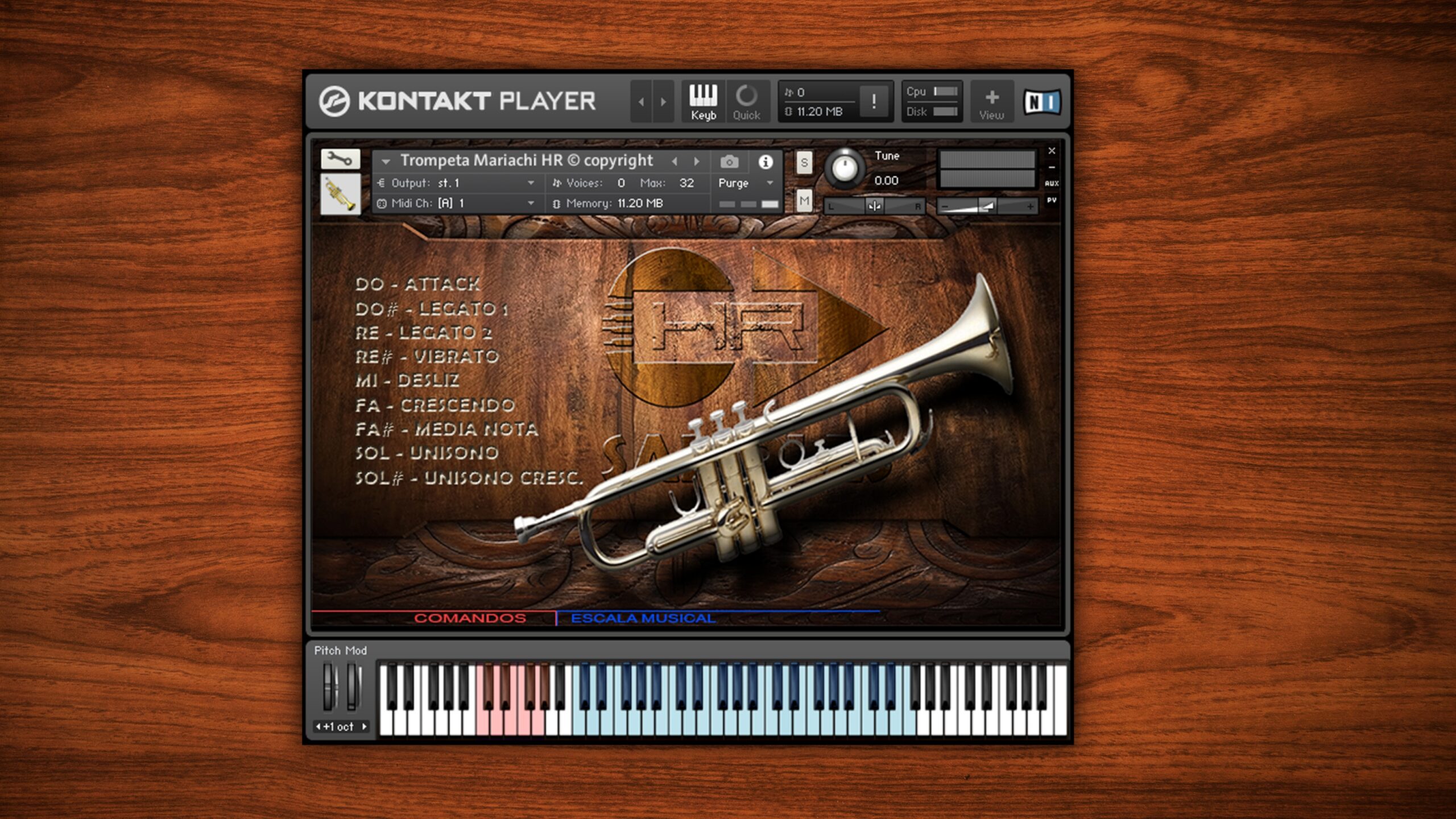The image size is (1456, 819).
Task: Switch to the ESCALA MUSICAL tab
Action: pyautogui.click(x=643, y=618)
